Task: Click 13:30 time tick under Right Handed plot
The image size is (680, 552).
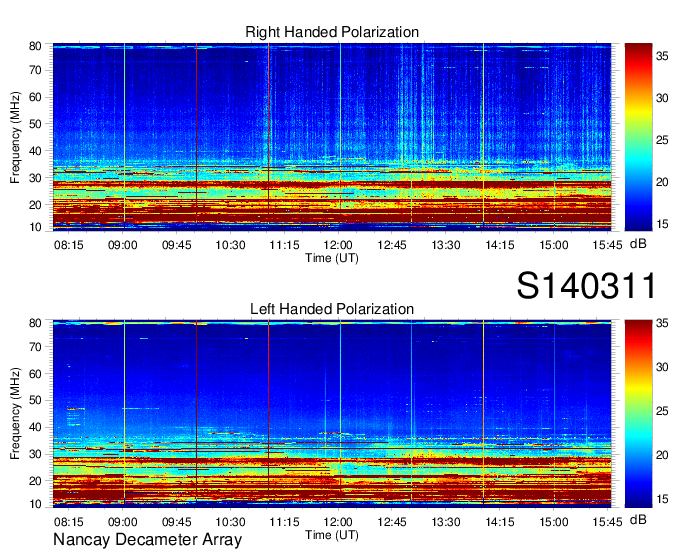Action: click(x=446, y=245)
